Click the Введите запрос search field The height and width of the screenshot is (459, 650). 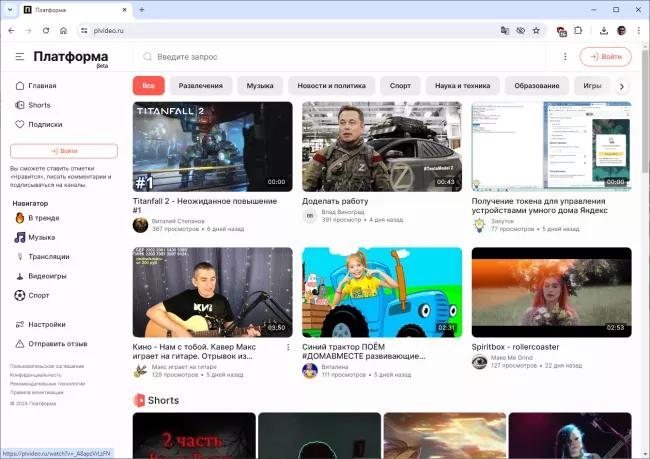click(x=340, y=57)
